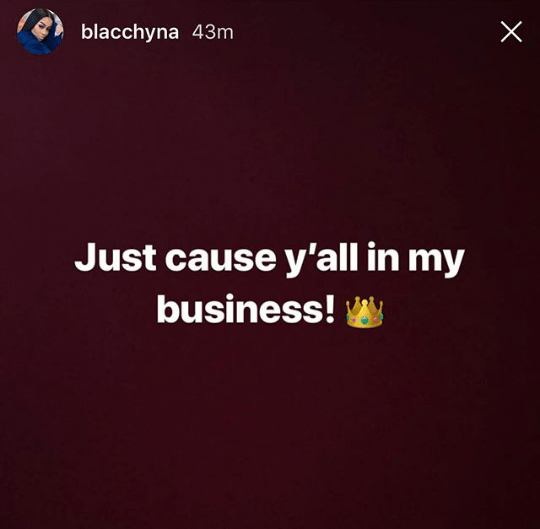
Task: Tap the word "my" ending the first line
Action: tap(436, 262)
